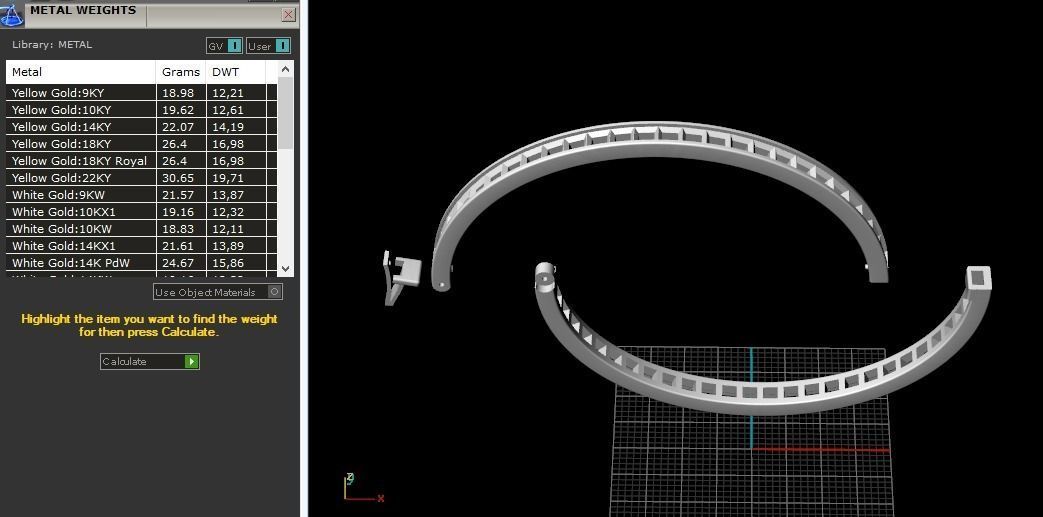Screen dimensions: 1043x517
Task: Select the clasp piece in viewport
Action: [401, 277]
